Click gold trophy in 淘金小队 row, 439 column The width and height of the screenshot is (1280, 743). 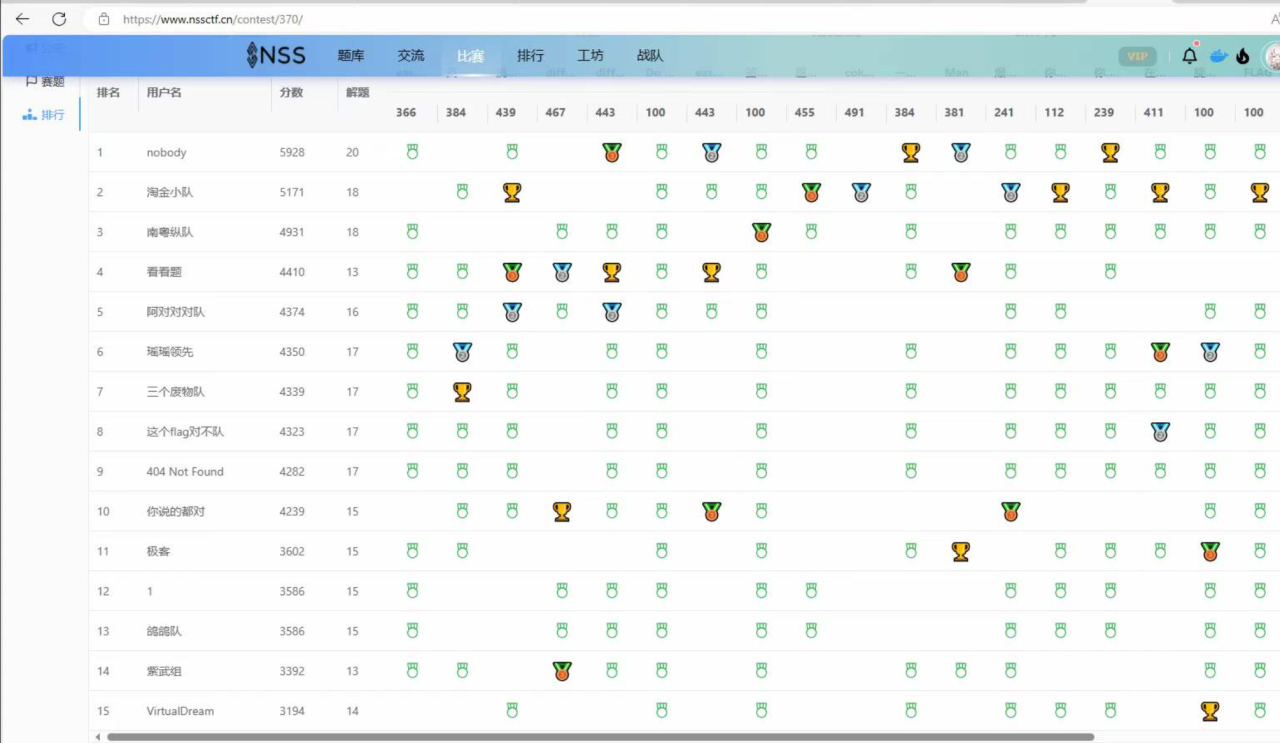[512, 192]
